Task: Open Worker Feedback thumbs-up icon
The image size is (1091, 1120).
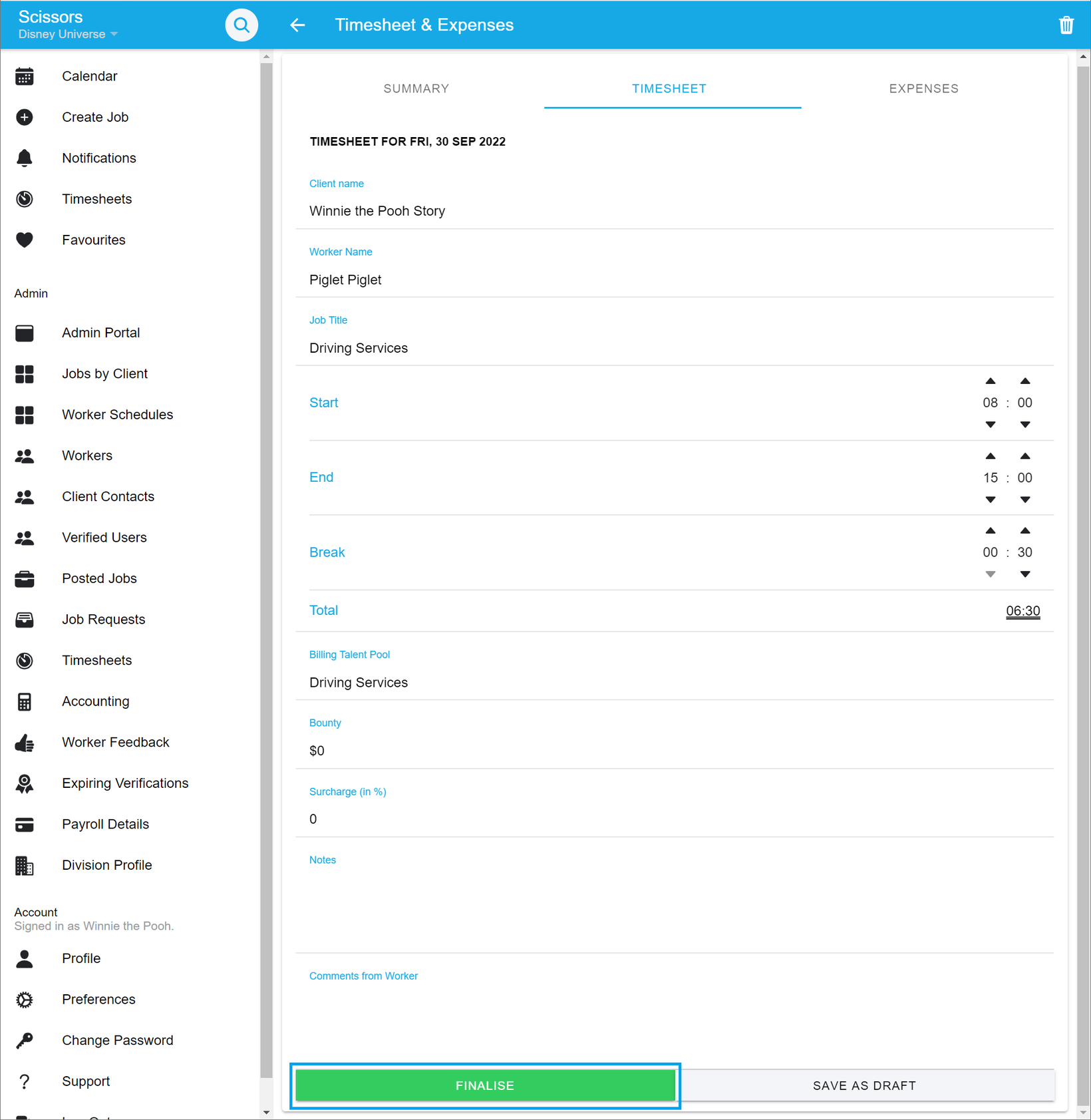Action: pyautogui.click(x=25, y=743)
